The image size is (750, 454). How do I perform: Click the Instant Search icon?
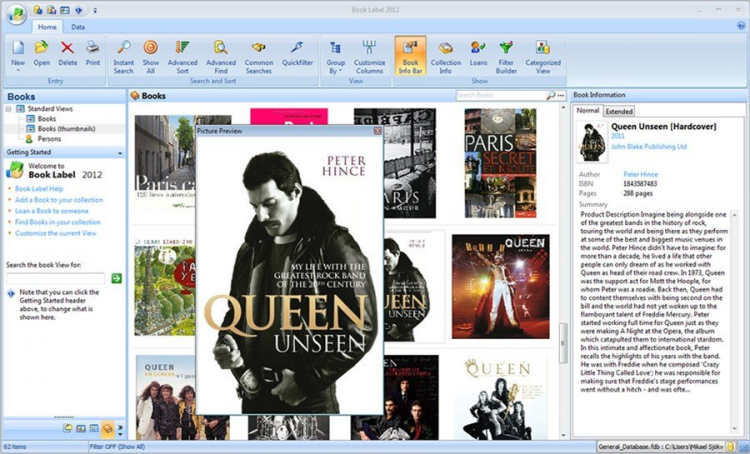(123, 49)
